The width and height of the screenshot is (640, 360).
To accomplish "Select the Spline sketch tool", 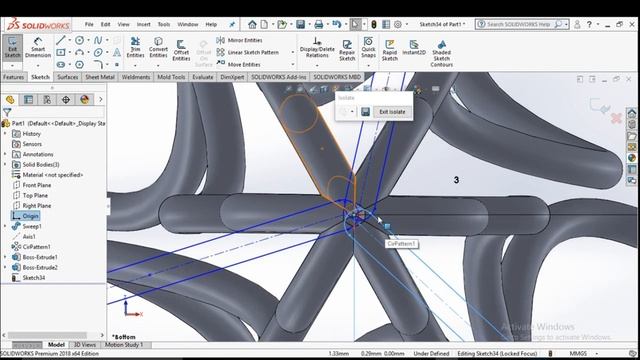I will [98, 40].
